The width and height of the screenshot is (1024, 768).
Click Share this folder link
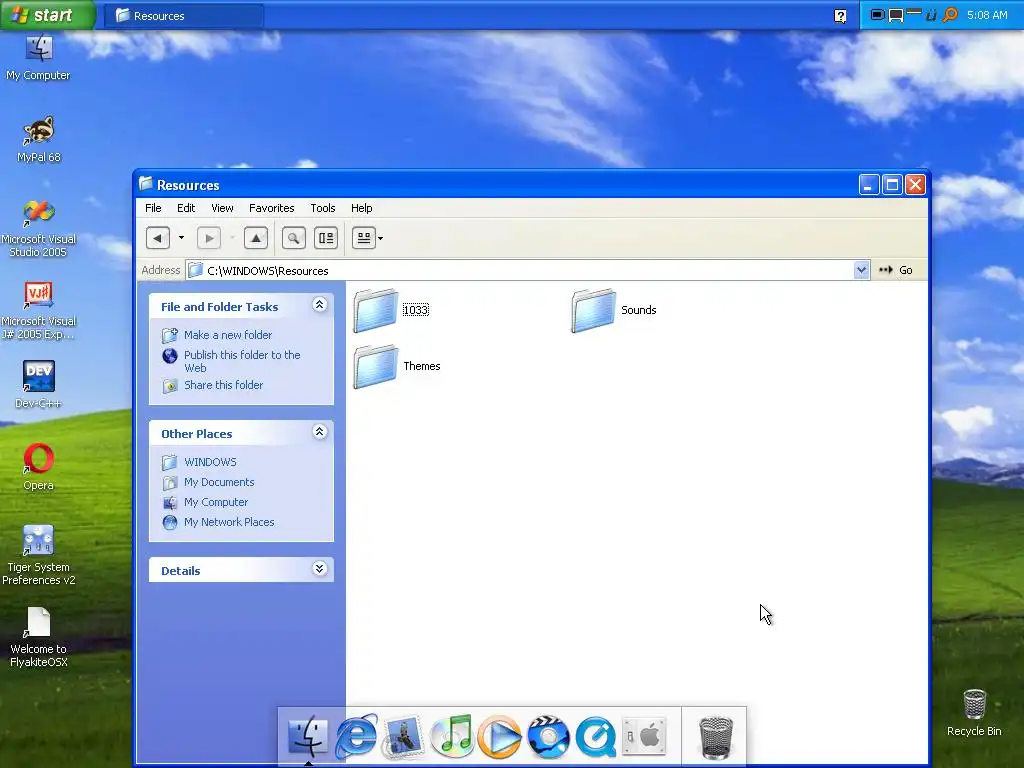coord(223,385)
